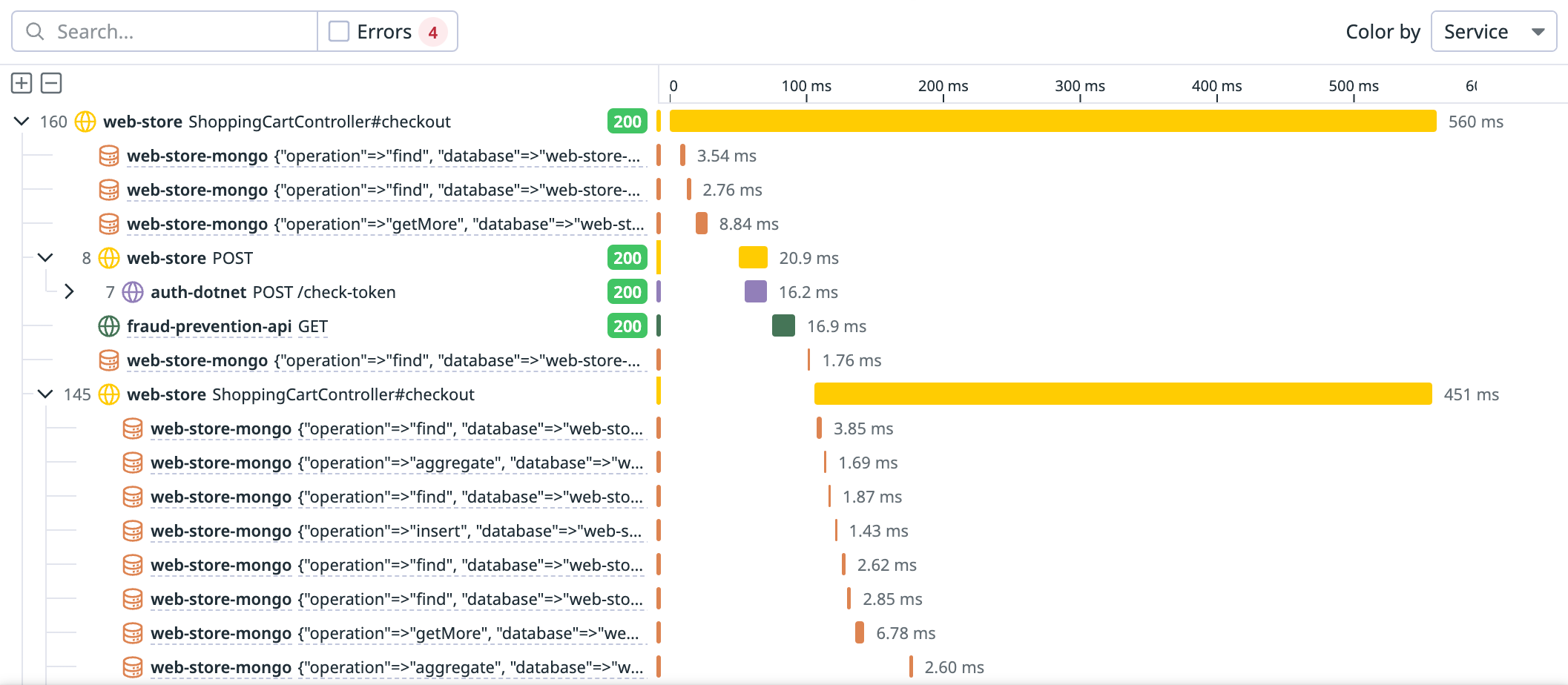Select the green 16.9 ms fraud-prevention bar

click(783, 326)
